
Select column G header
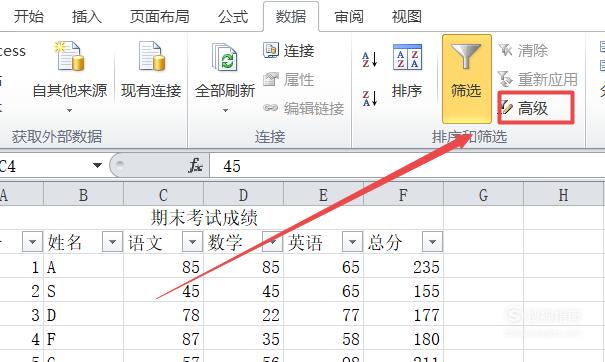tap(483, 195)
